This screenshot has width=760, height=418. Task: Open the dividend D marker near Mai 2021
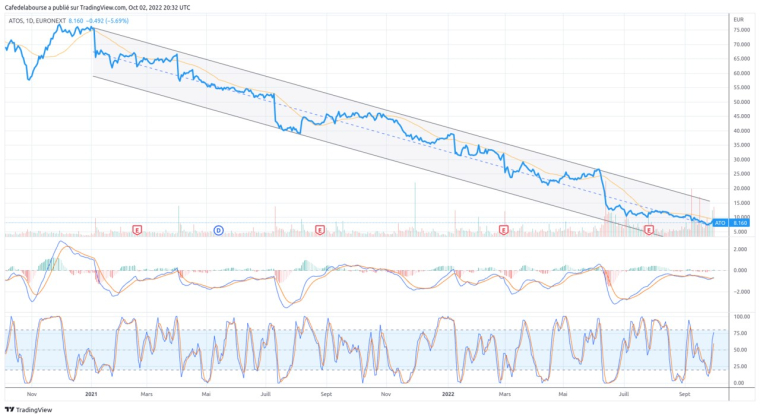(x=219, y=230)
